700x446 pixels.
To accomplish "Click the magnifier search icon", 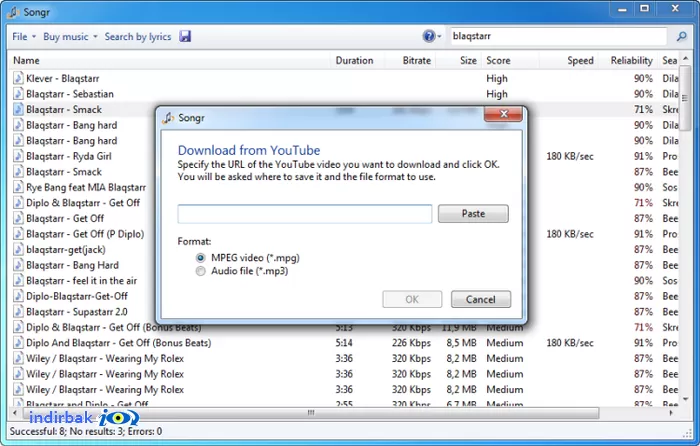I will [681, 36].
